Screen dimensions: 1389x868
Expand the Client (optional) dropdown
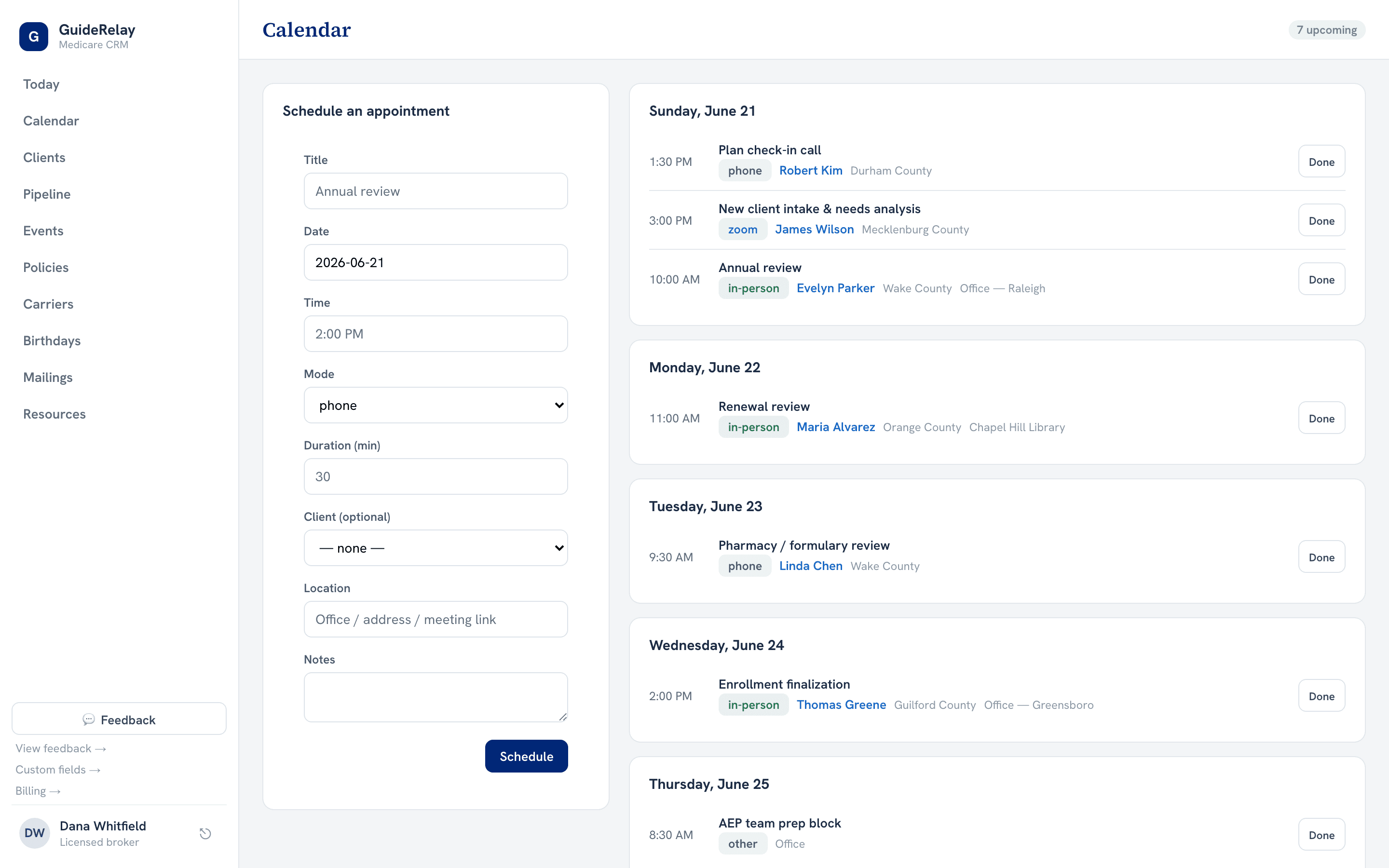[436, 548]
